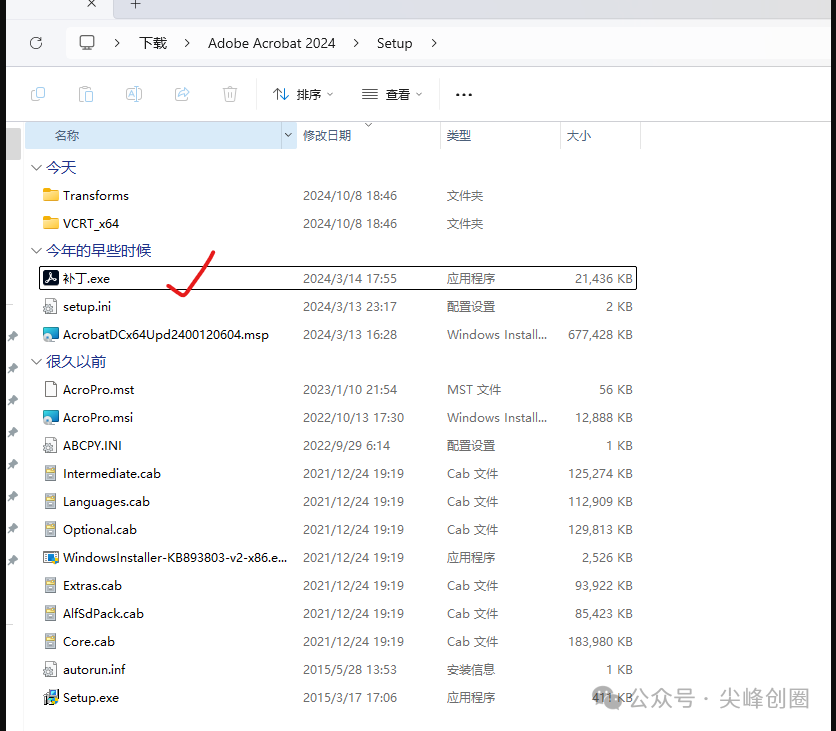Select the VCRT_x64 folder icon

[51, 223]
